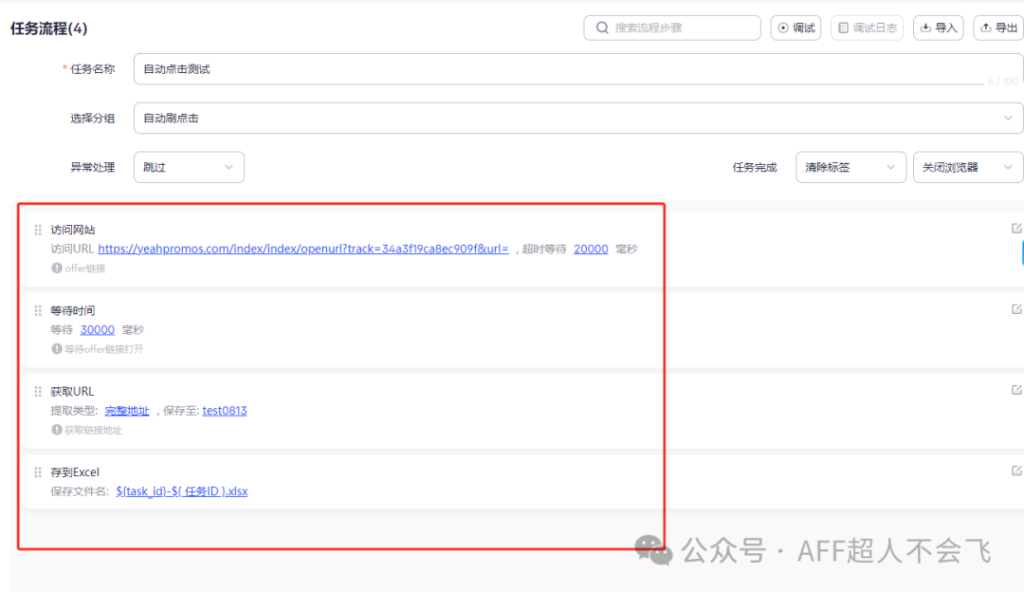Expand the 异常处理 跳过 dropdown

tap(189, 167)
